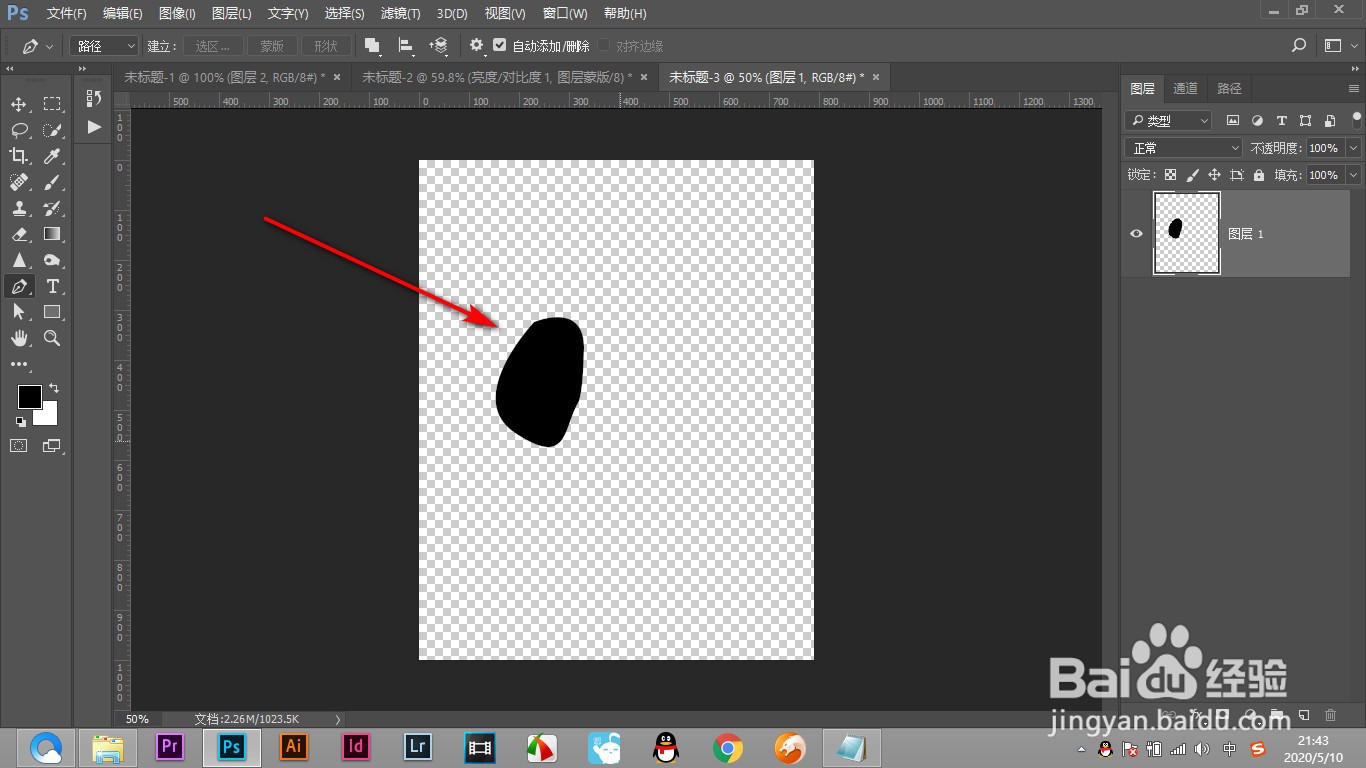Select the Spot Healing Brush tool
Image resolution: width=1366 pixels, height=768 pixels.
(18, 182)
